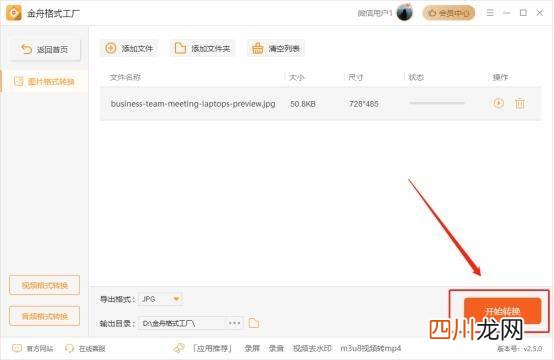Close the 金舟格式工厂 window

(x=540, y=13)
